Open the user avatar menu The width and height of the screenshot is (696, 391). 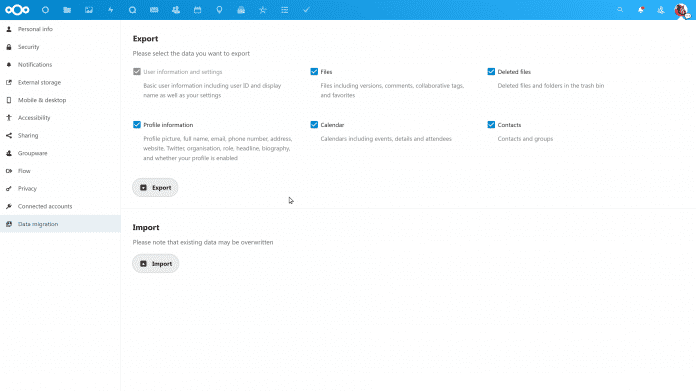tap(681, 10)
